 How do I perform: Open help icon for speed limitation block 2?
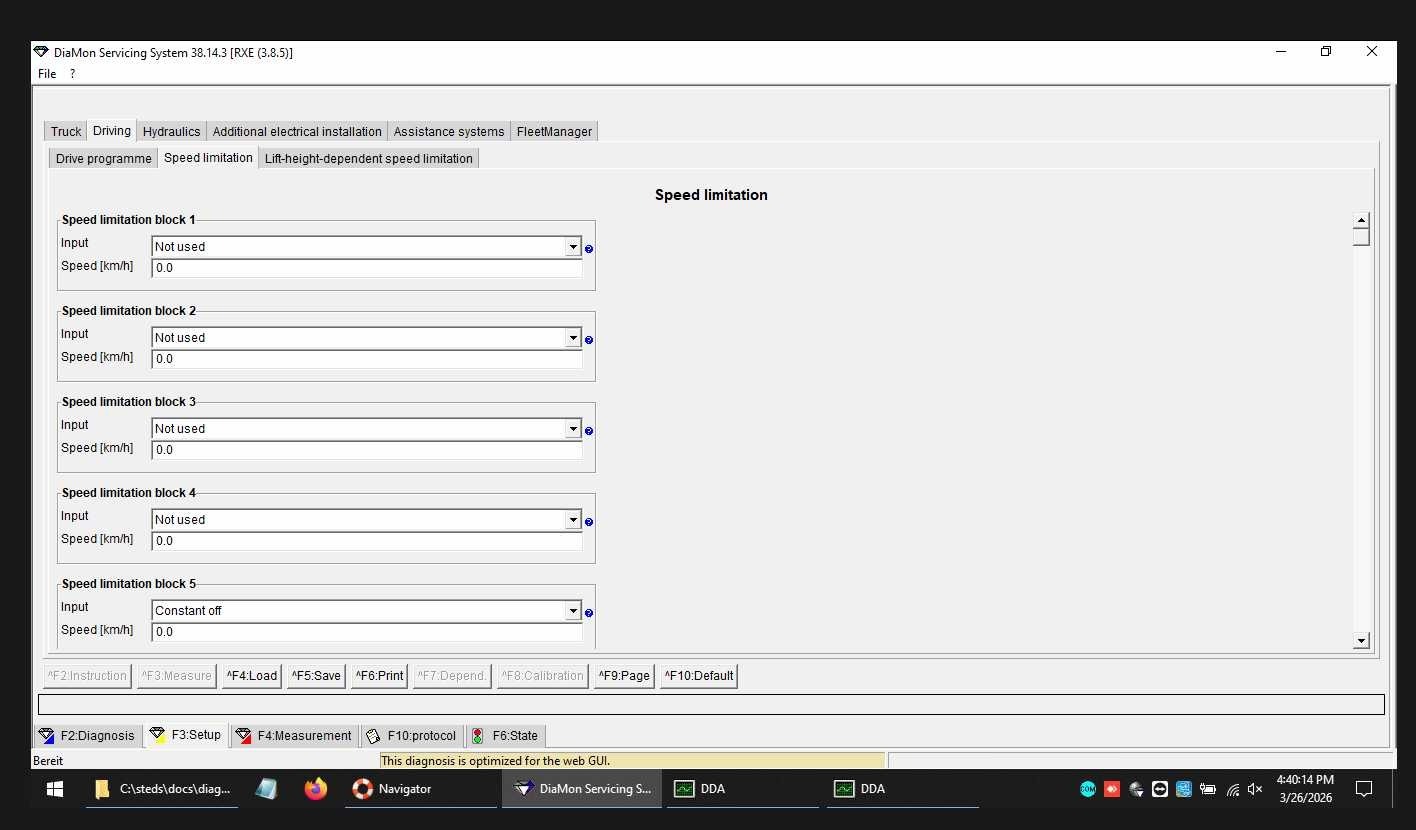coord(589,340)
